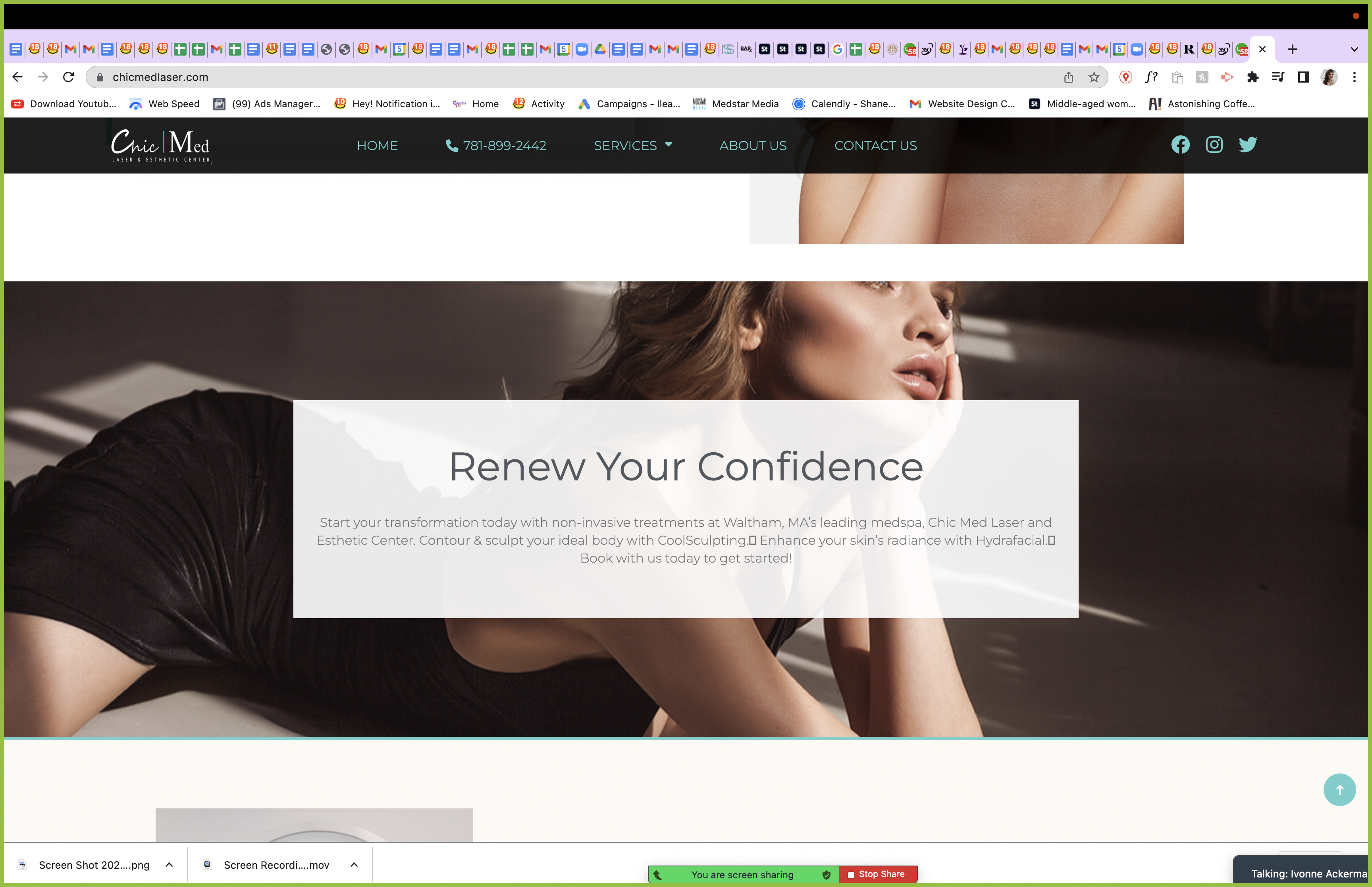Open the tab search chevron
Image resolution: width=1372 pixels, height=887 pixels.
pos(1354,50)
